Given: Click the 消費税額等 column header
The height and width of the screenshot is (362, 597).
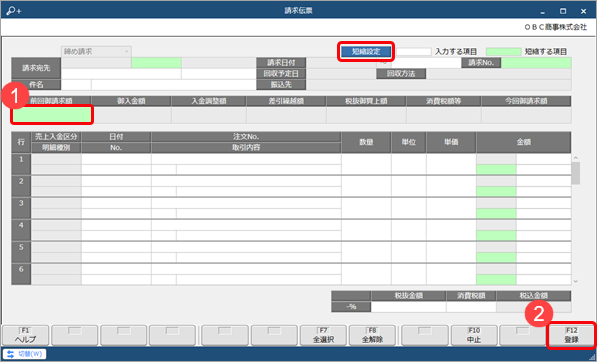Looking at the screenshot, I should click(x=443, y=101).
